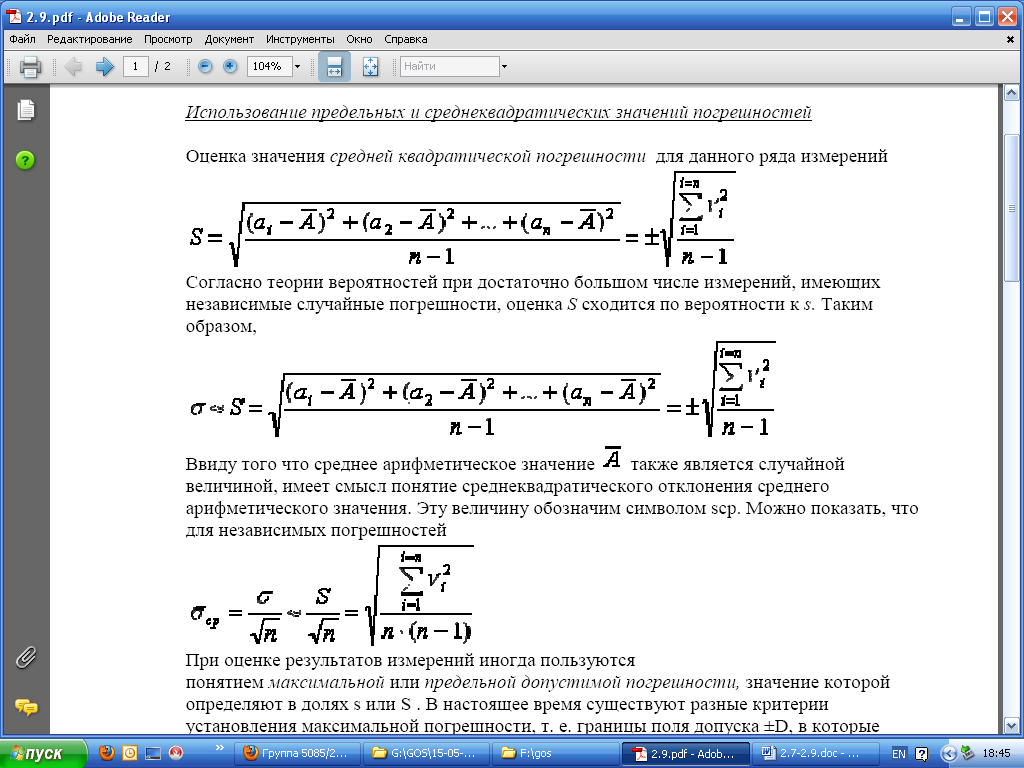The image size is (1024, 768).
Task: Go to next page arrow
Action: (104, 67)
